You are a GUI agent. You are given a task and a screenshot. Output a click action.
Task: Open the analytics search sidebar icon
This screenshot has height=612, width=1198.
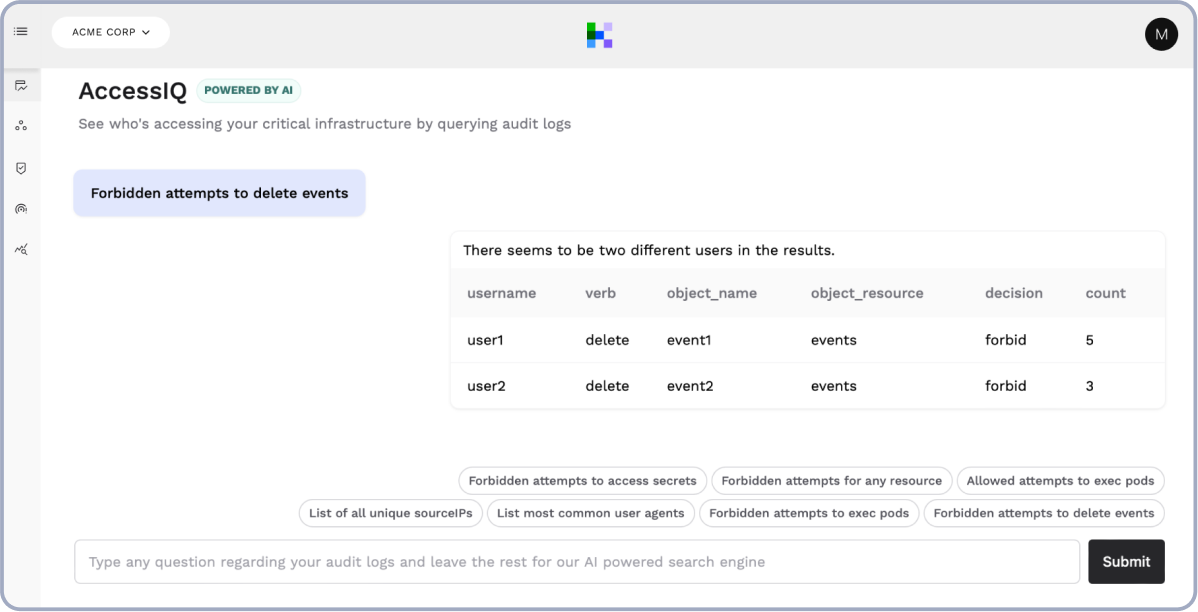[x=21, y=249]
